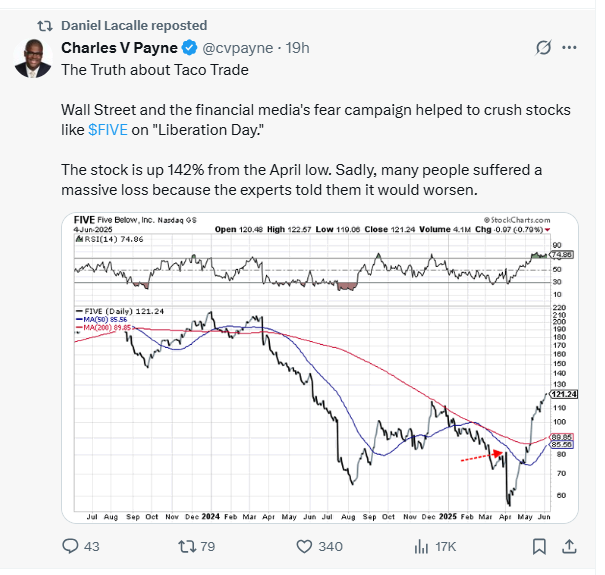This screenshot has height=575, width=605.
Task: Open the FIVE stock chart image
Action: coord(320,368)
